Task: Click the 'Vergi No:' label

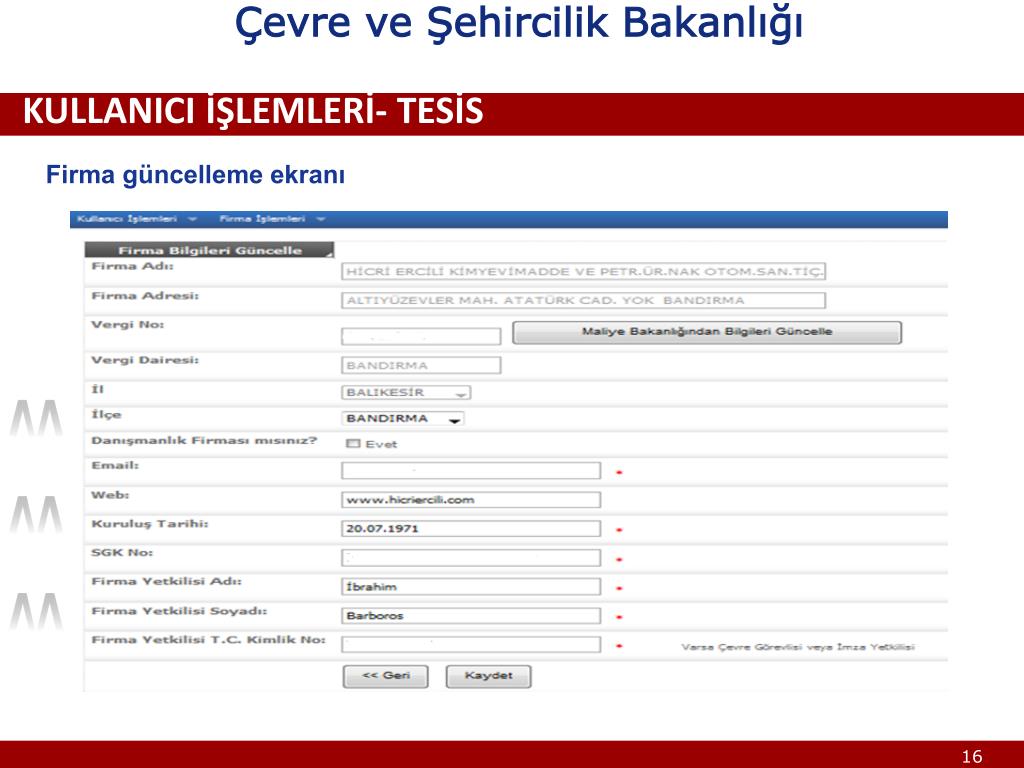Action: click(x=127, y=325)
